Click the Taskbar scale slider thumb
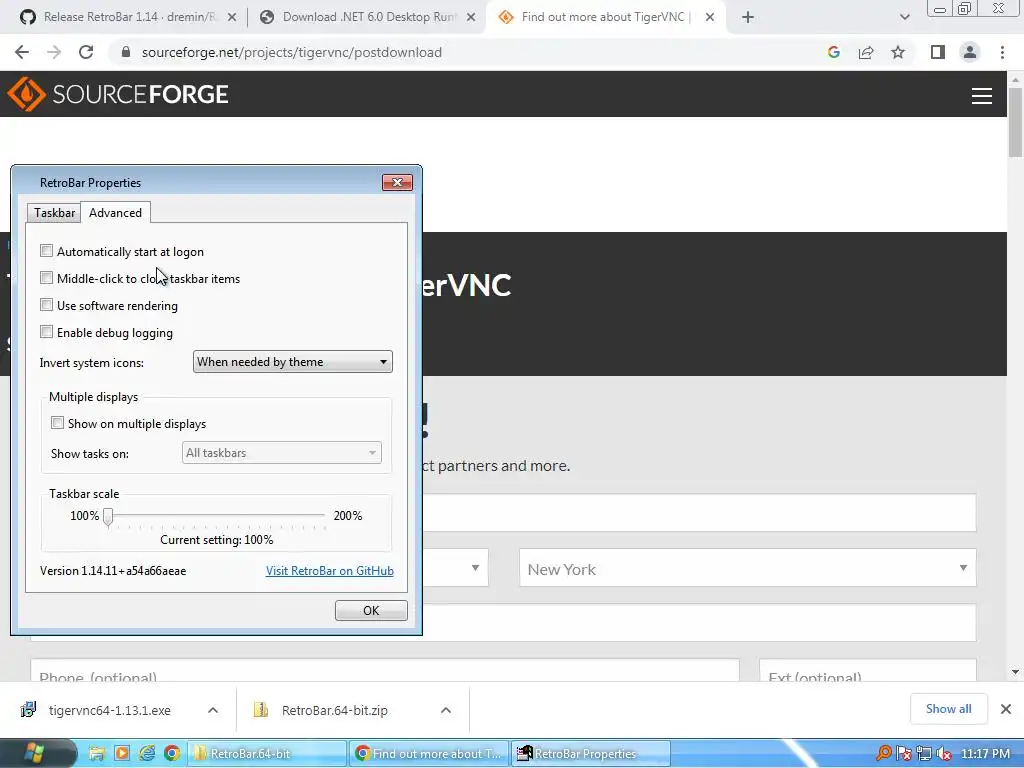Screen dimensions: 1024x768 [108, 517]
